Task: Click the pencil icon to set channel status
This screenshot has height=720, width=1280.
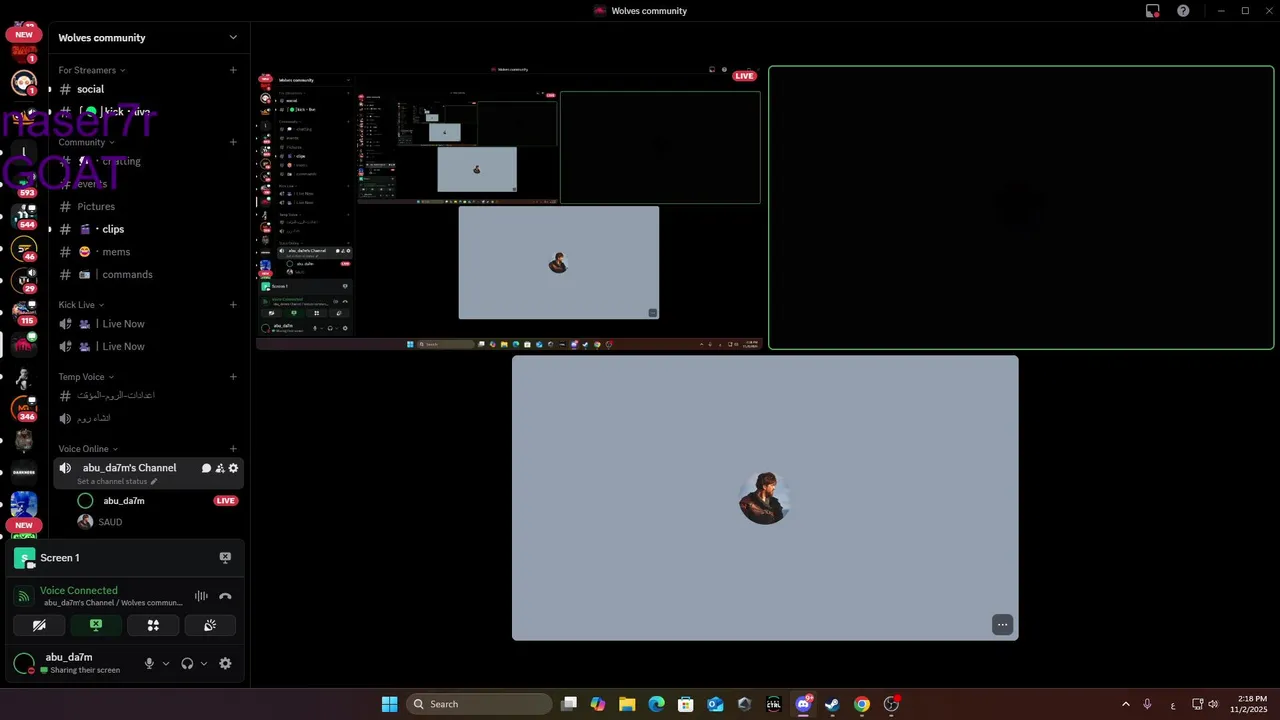Action: [153, 481]
